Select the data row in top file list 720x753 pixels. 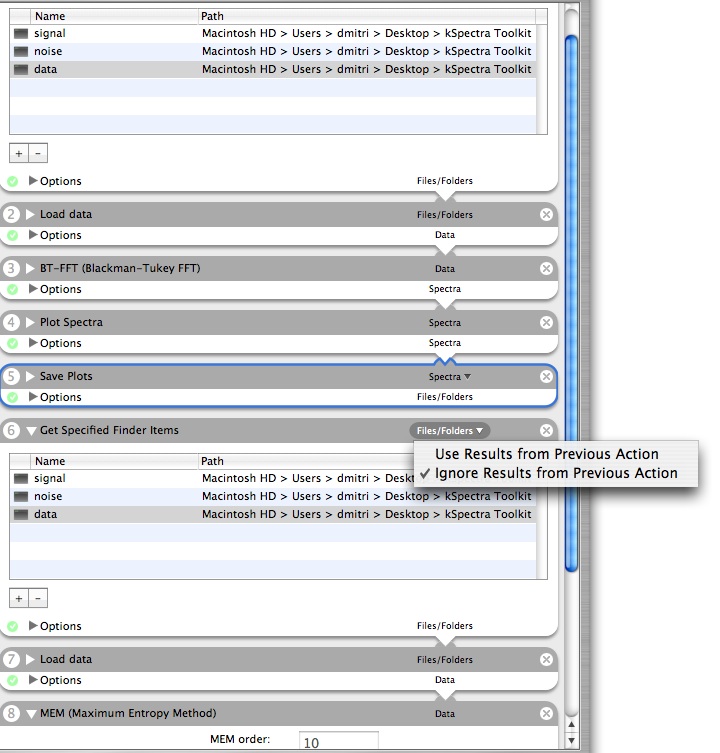[273, 69]
